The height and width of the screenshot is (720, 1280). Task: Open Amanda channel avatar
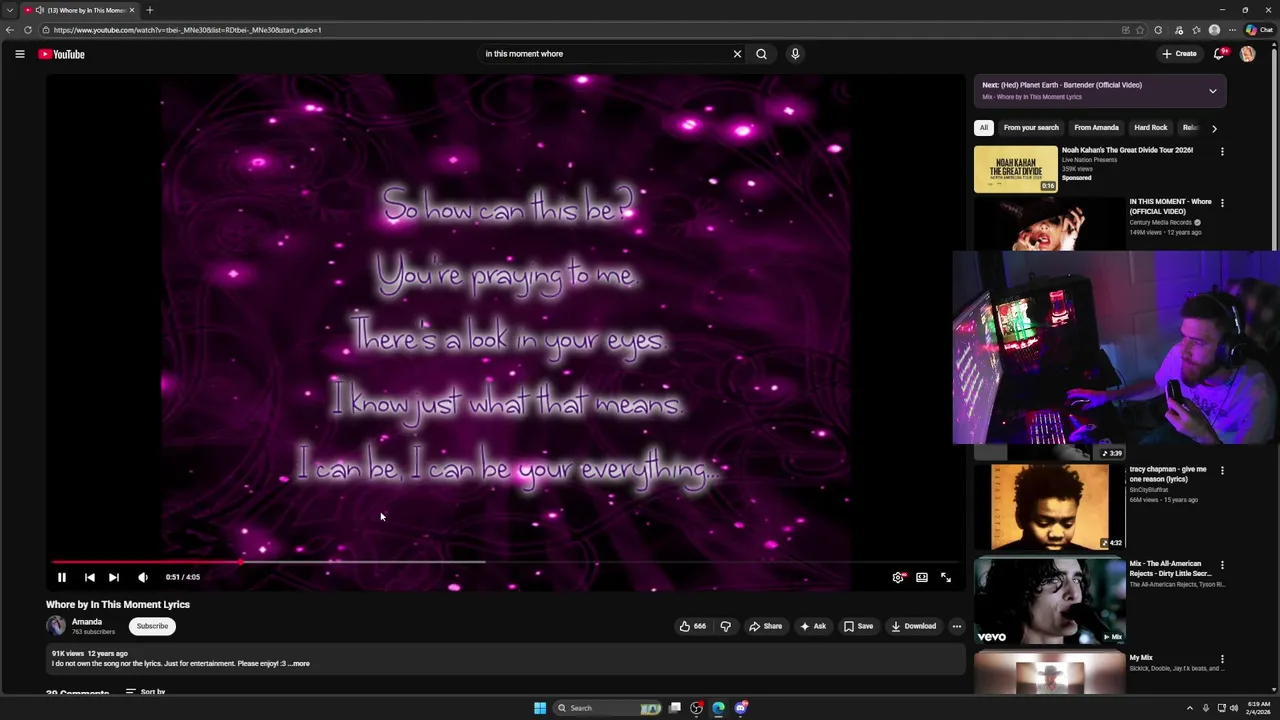coord(56,626)
